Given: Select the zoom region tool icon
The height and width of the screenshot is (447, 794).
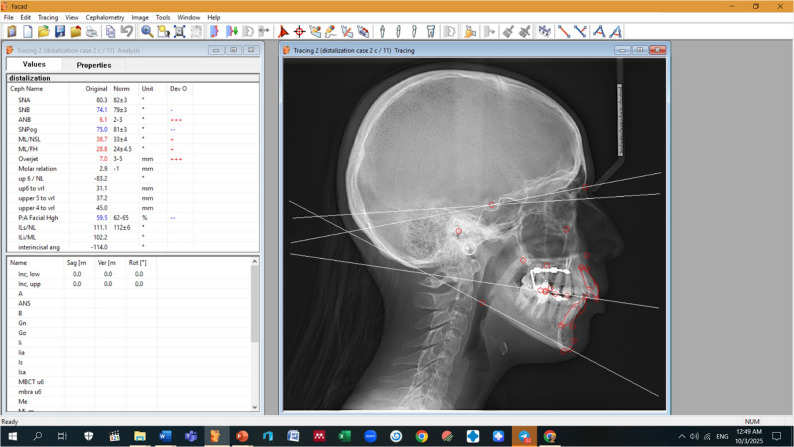Looking at the screenshot, I should pyautogui.click(x=163, y=31).
